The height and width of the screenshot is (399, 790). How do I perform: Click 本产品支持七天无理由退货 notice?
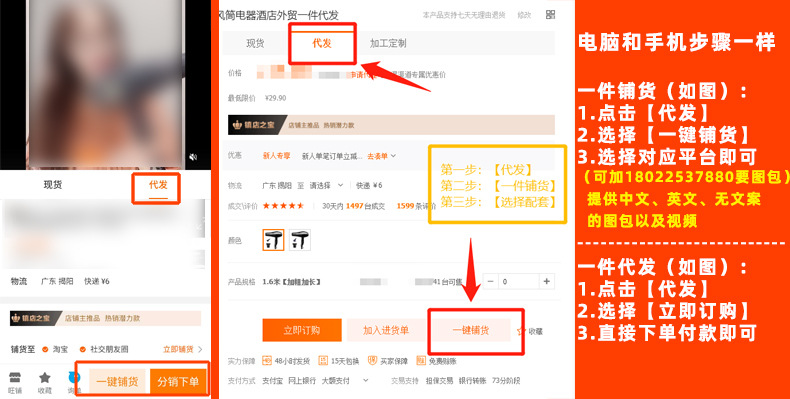click(x=464, y=16)
